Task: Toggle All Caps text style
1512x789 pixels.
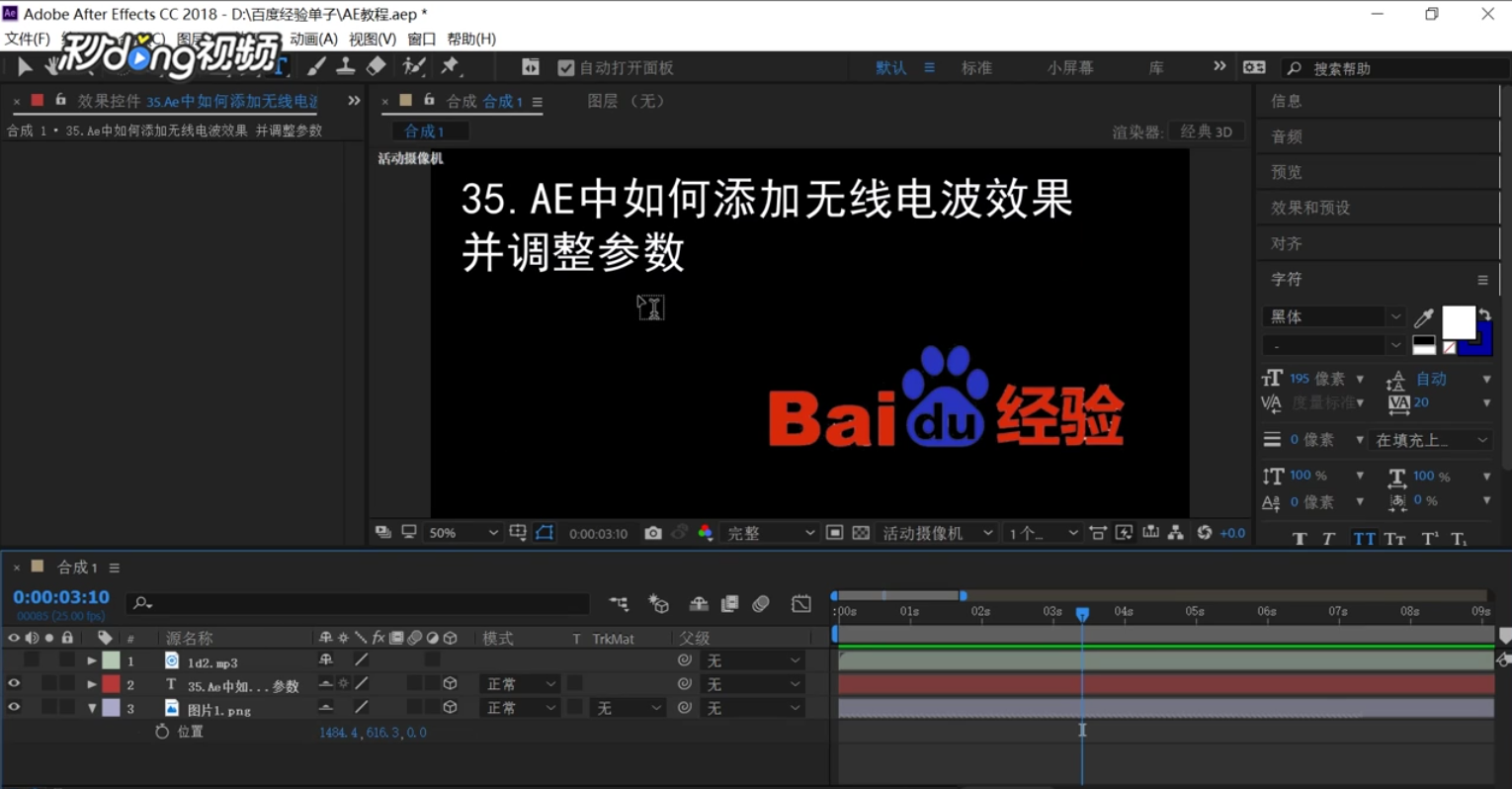Action: [x=1364, y=539]
